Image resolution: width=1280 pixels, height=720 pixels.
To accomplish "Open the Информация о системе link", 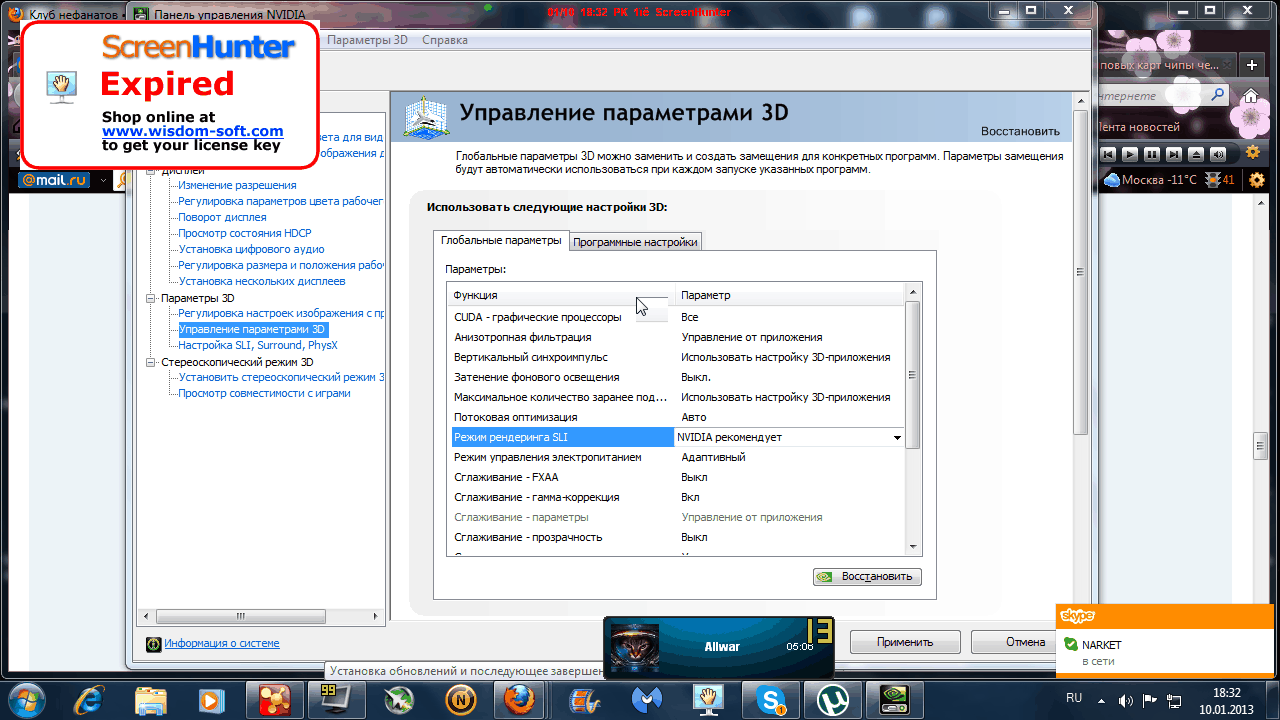I will (x=222, y=644).
